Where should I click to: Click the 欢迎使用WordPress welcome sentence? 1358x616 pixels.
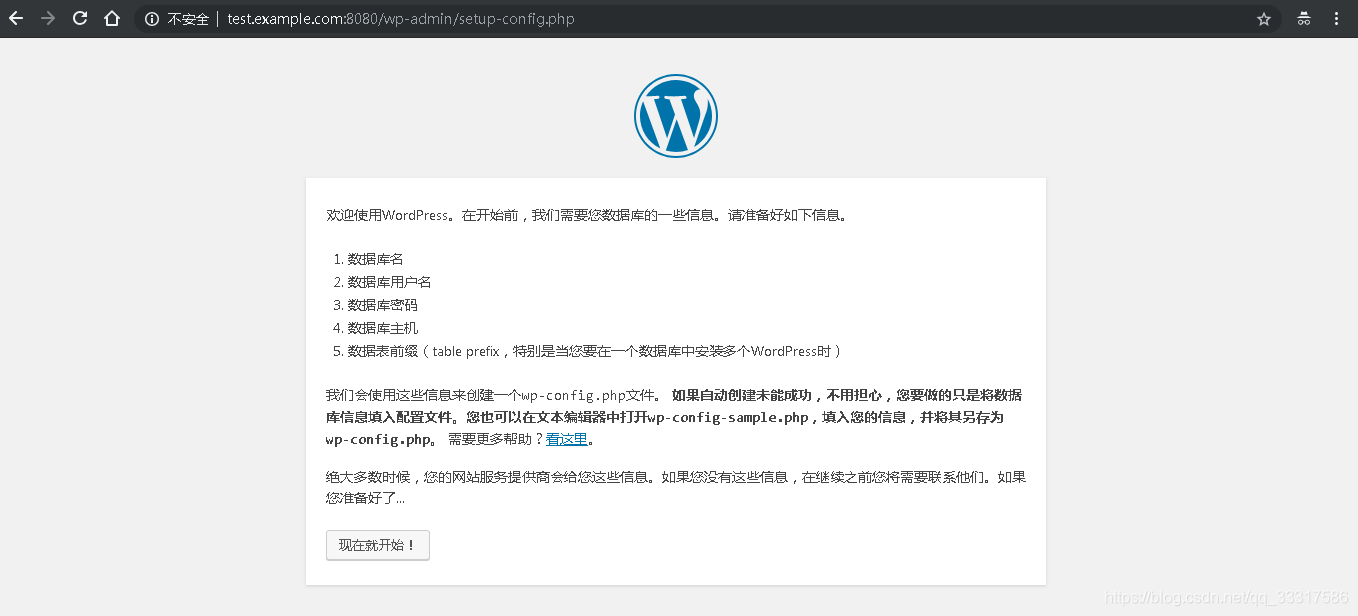click(x=587, y=215)
